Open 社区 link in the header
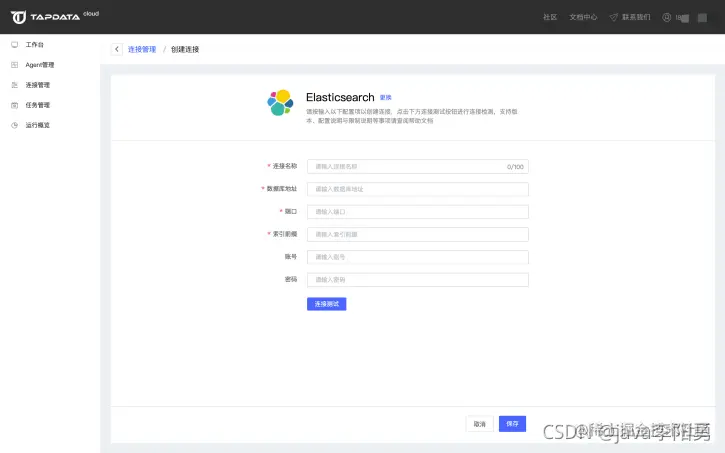This screenshot has height=453, width=725. [550, 17]
